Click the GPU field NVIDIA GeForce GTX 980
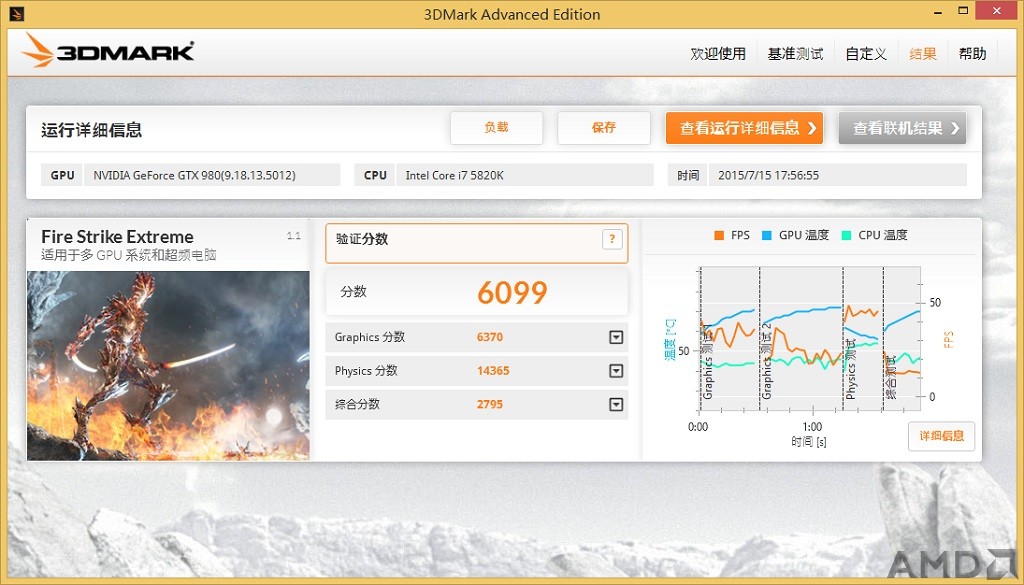 [x=212, y=175]
